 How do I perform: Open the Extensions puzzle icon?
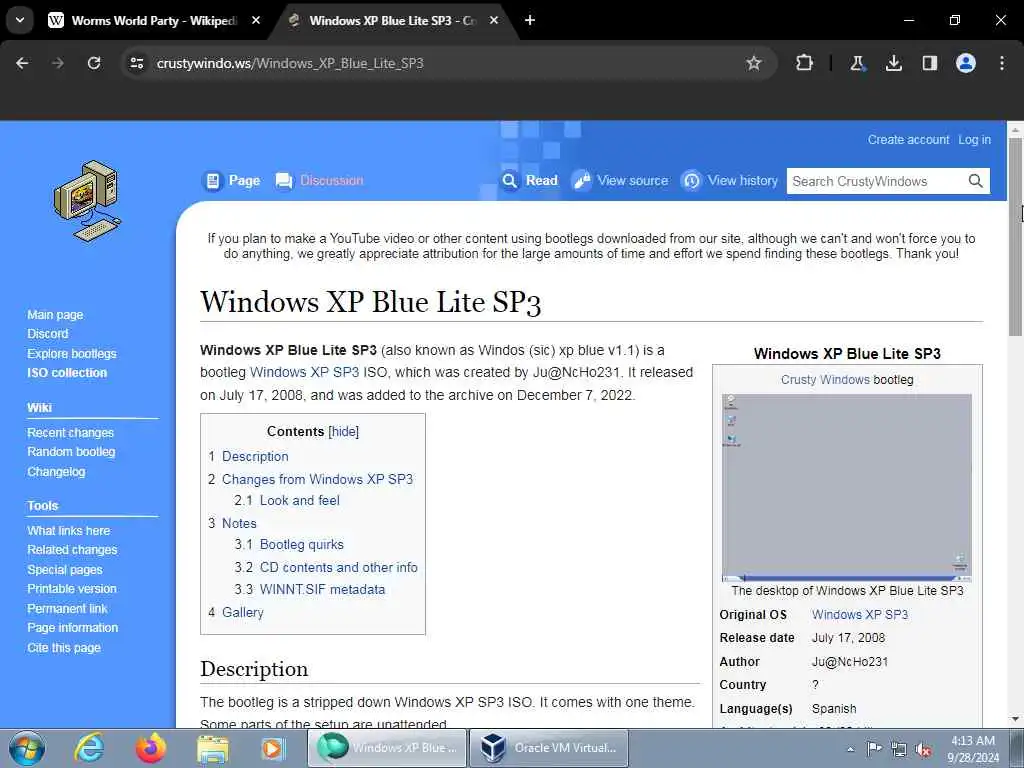point(805,63)
